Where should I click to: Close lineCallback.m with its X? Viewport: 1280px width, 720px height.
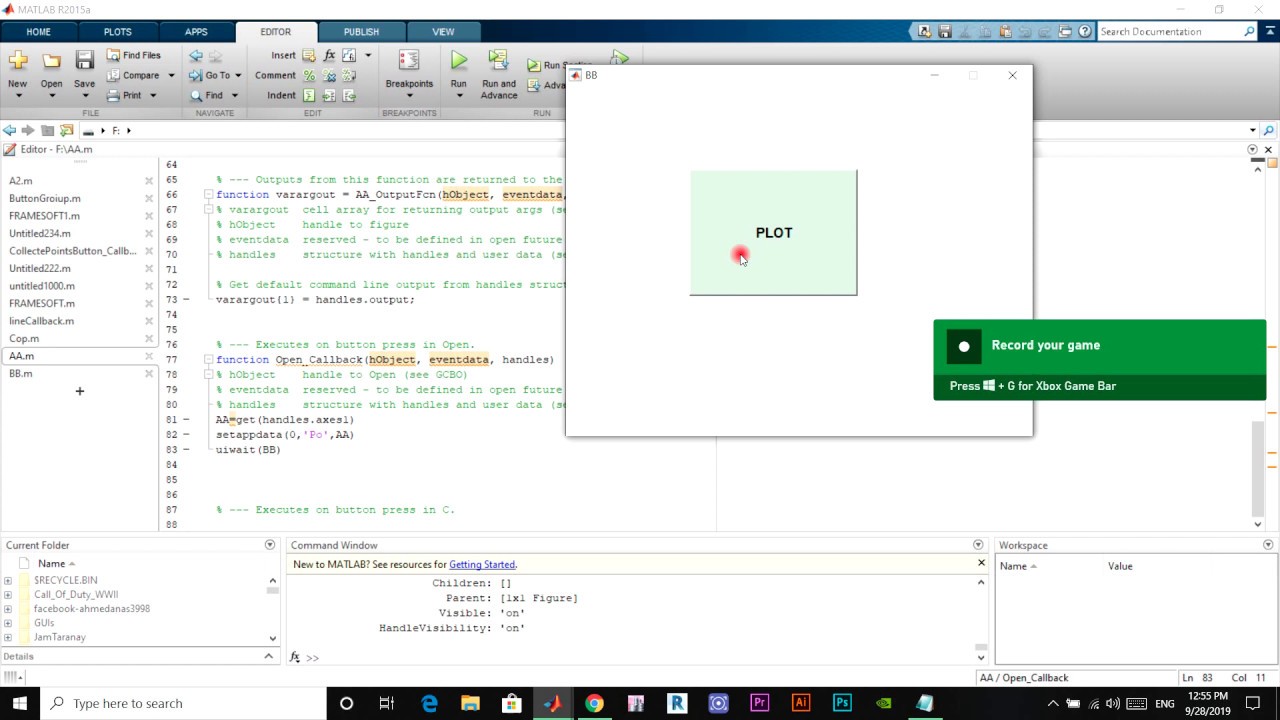click(x=149, y=321)
